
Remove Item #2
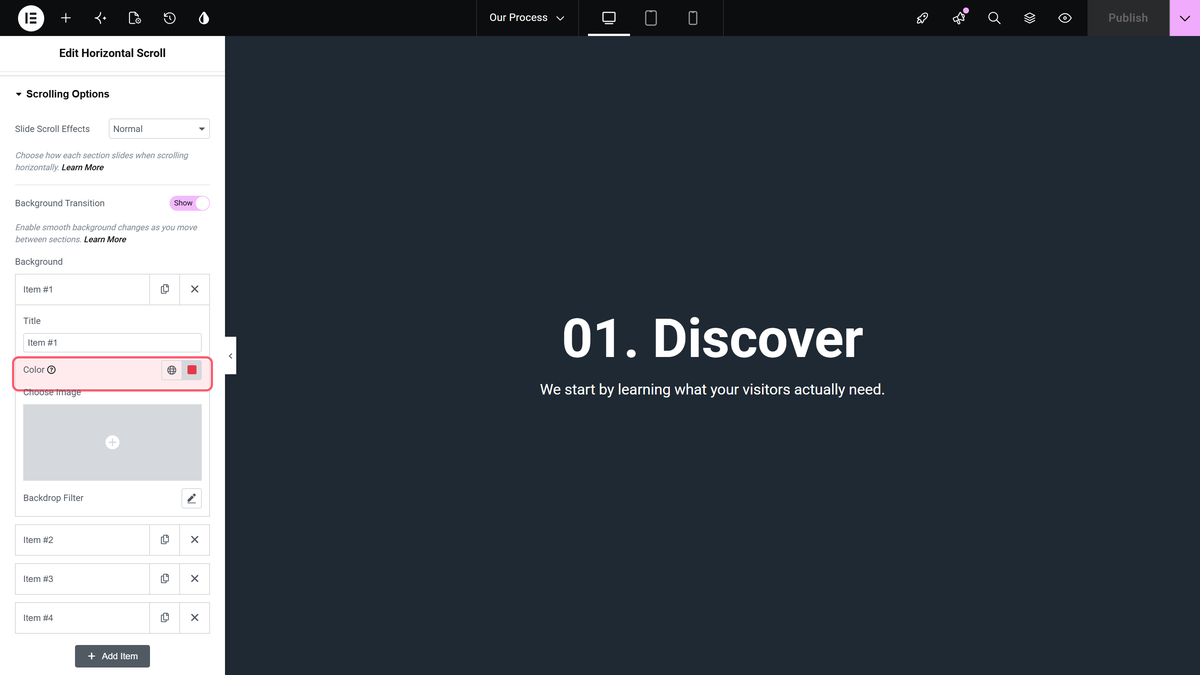(195, 540)
